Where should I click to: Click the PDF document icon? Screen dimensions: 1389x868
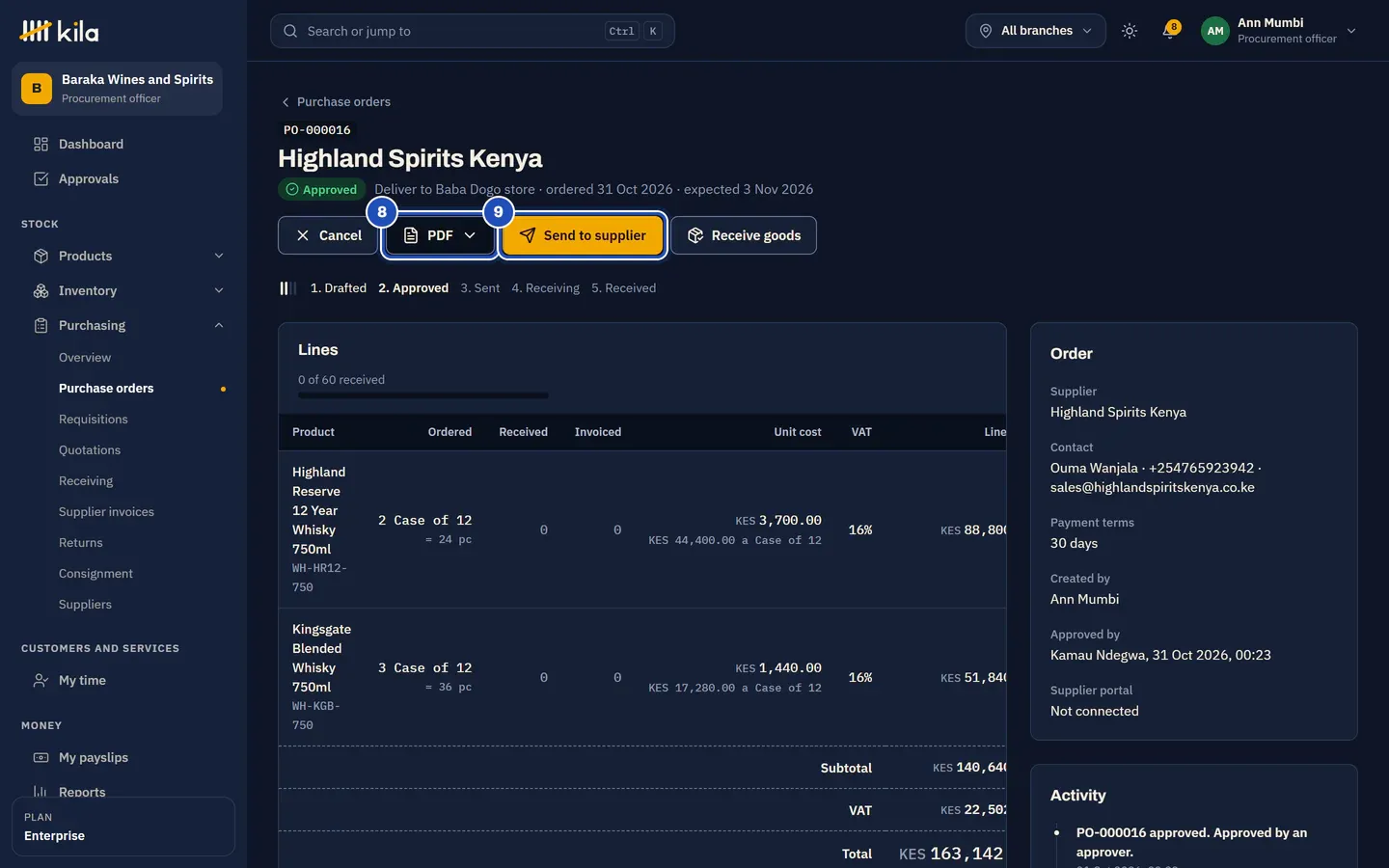coord(411,235)
